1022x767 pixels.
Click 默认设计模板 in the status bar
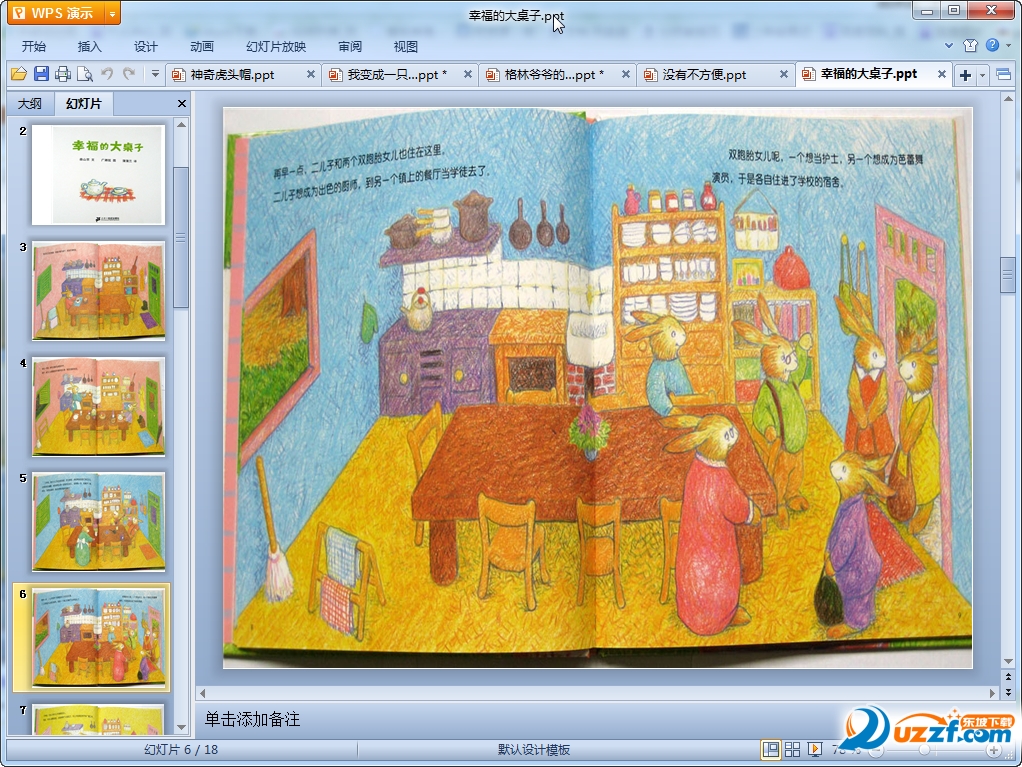click(x=534, y=749)
